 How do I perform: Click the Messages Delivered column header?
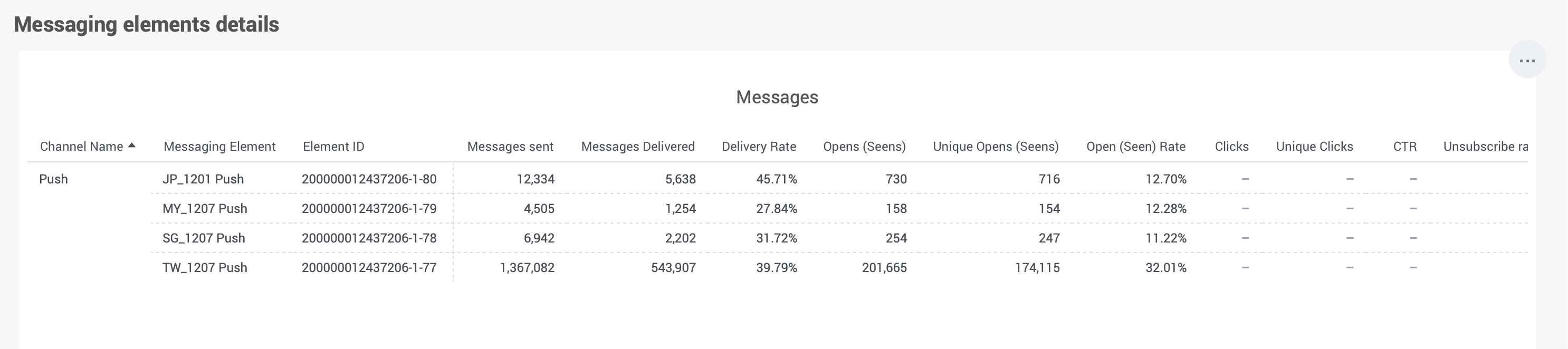(x=637, y=147)
